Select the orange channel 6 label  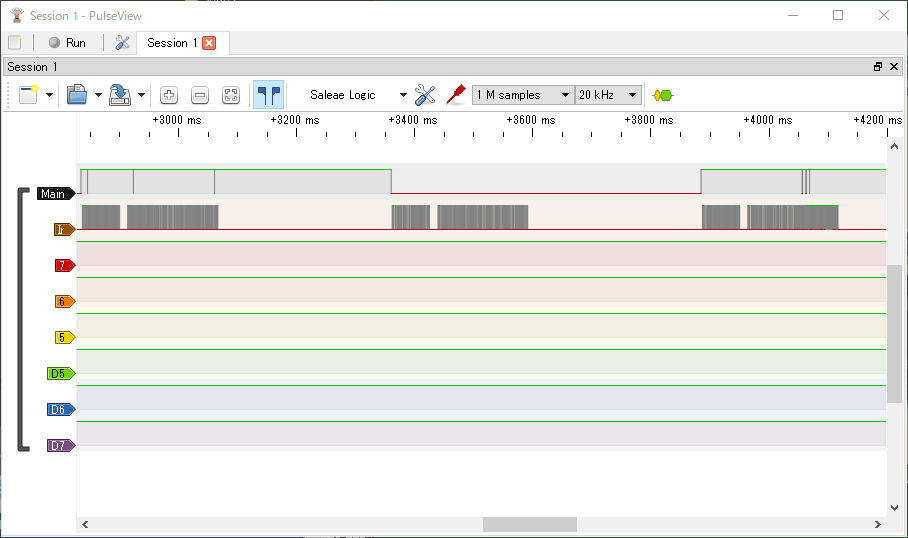(x=65, y=301)
